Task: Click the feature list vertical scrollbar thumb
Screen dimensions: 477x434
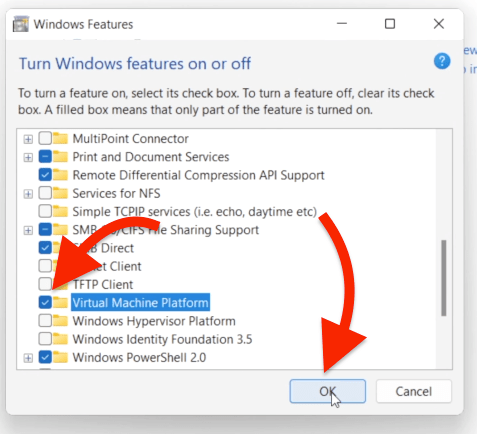Action: pyautogui.click(x=444, y=278)
